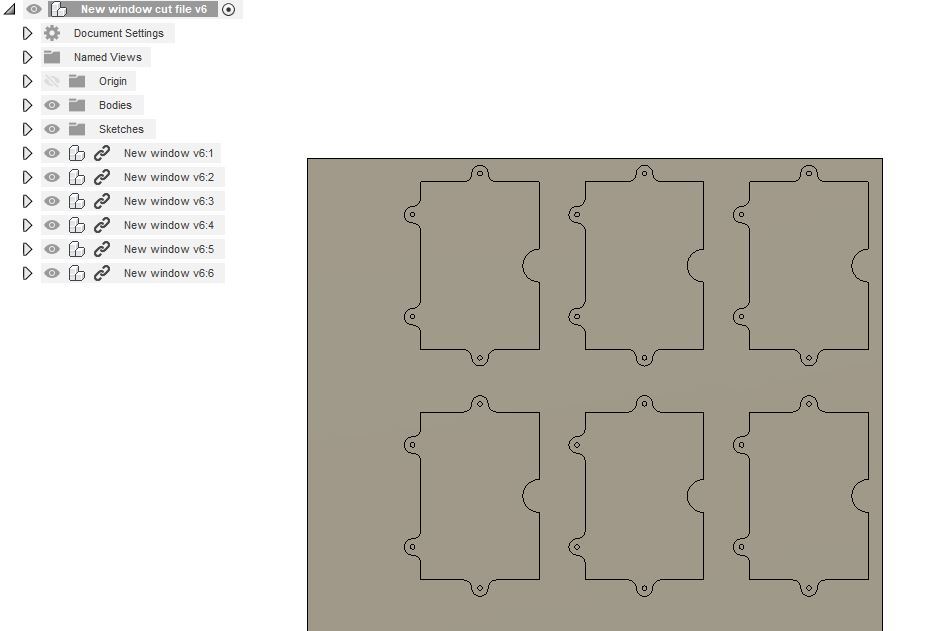This screenshot has width=937, height=631.
Task: Select the Origin label
Action: [x=112, y=81]
